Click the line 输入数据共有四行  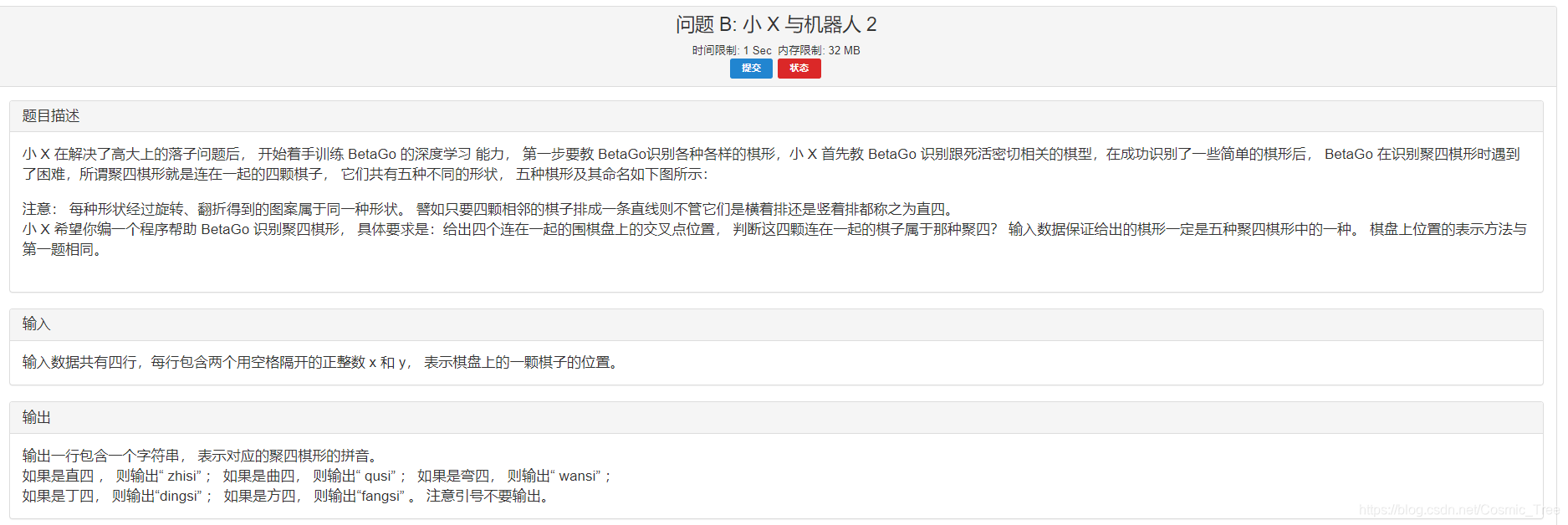coord(323,362)
